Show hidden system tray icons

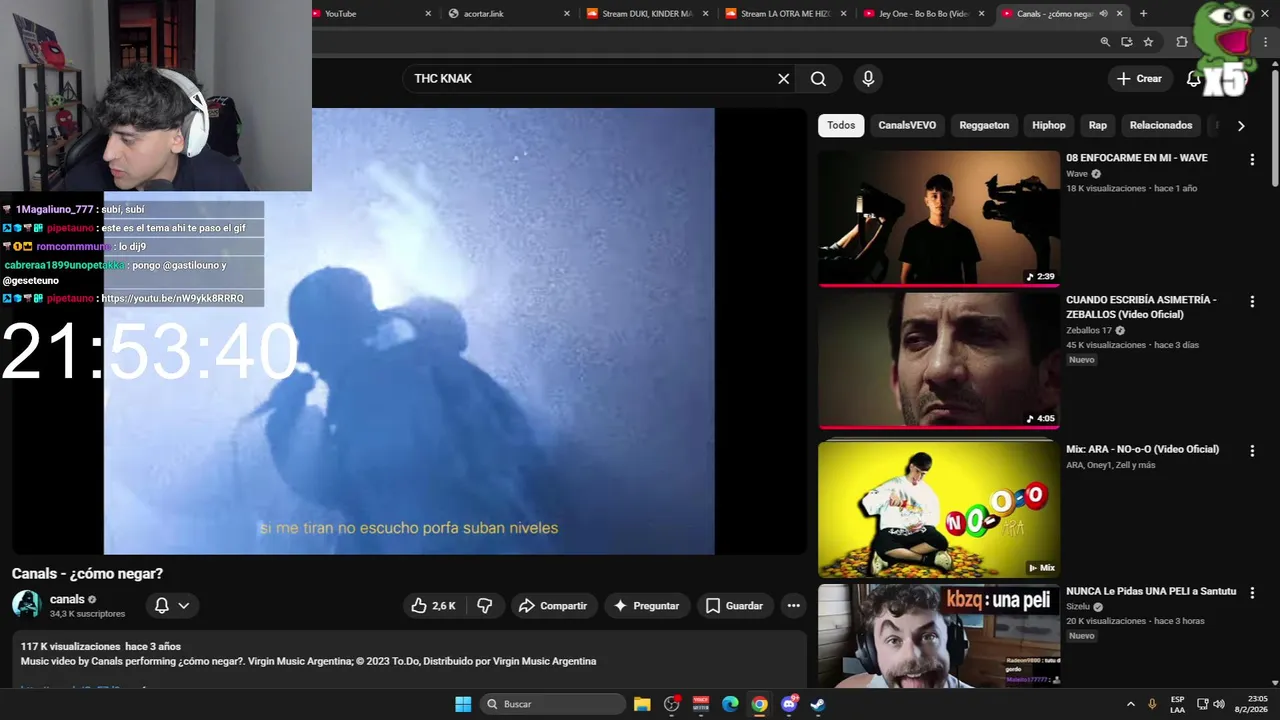(1131, 704)
